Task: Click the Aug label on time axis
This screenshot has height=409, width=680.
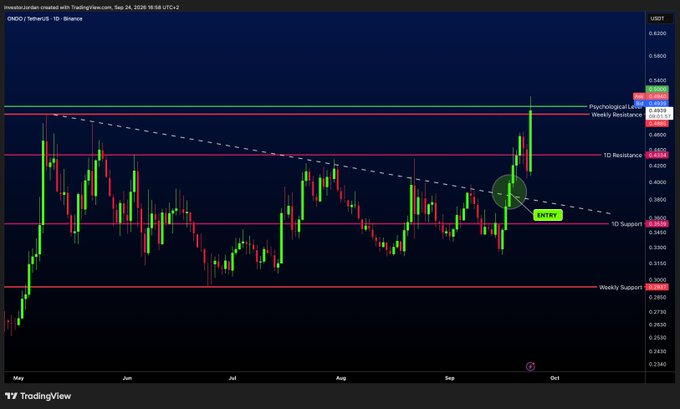Action: click(x=341, y=378)
